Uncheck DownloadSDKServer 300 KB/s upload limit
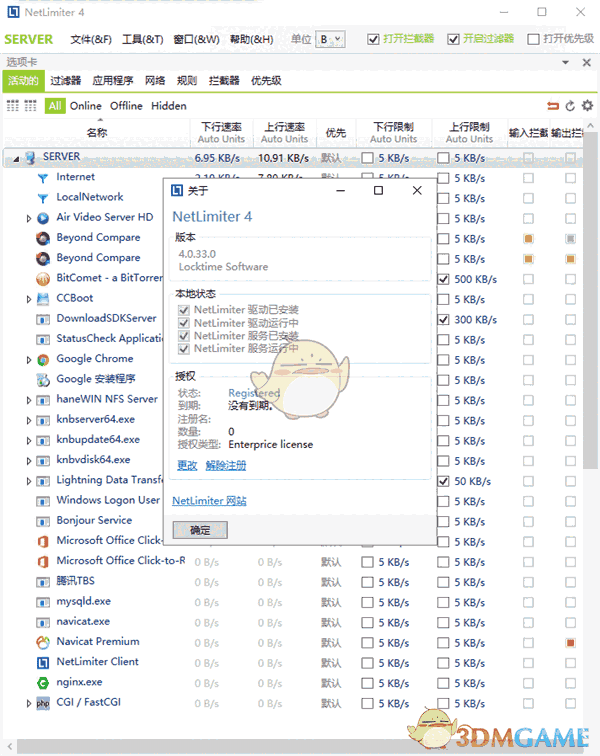 pos(443,320)
